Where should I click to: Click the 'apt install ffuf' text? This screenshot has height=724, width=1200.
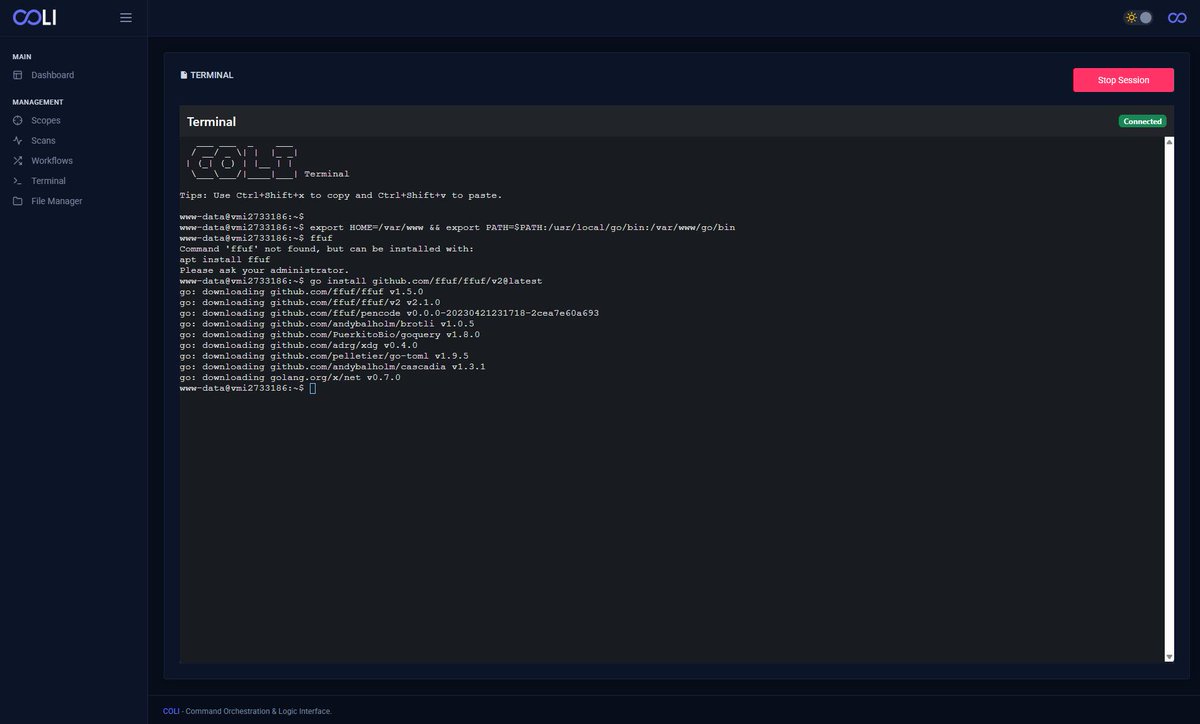pyautogui.click(x=225, y=259)
